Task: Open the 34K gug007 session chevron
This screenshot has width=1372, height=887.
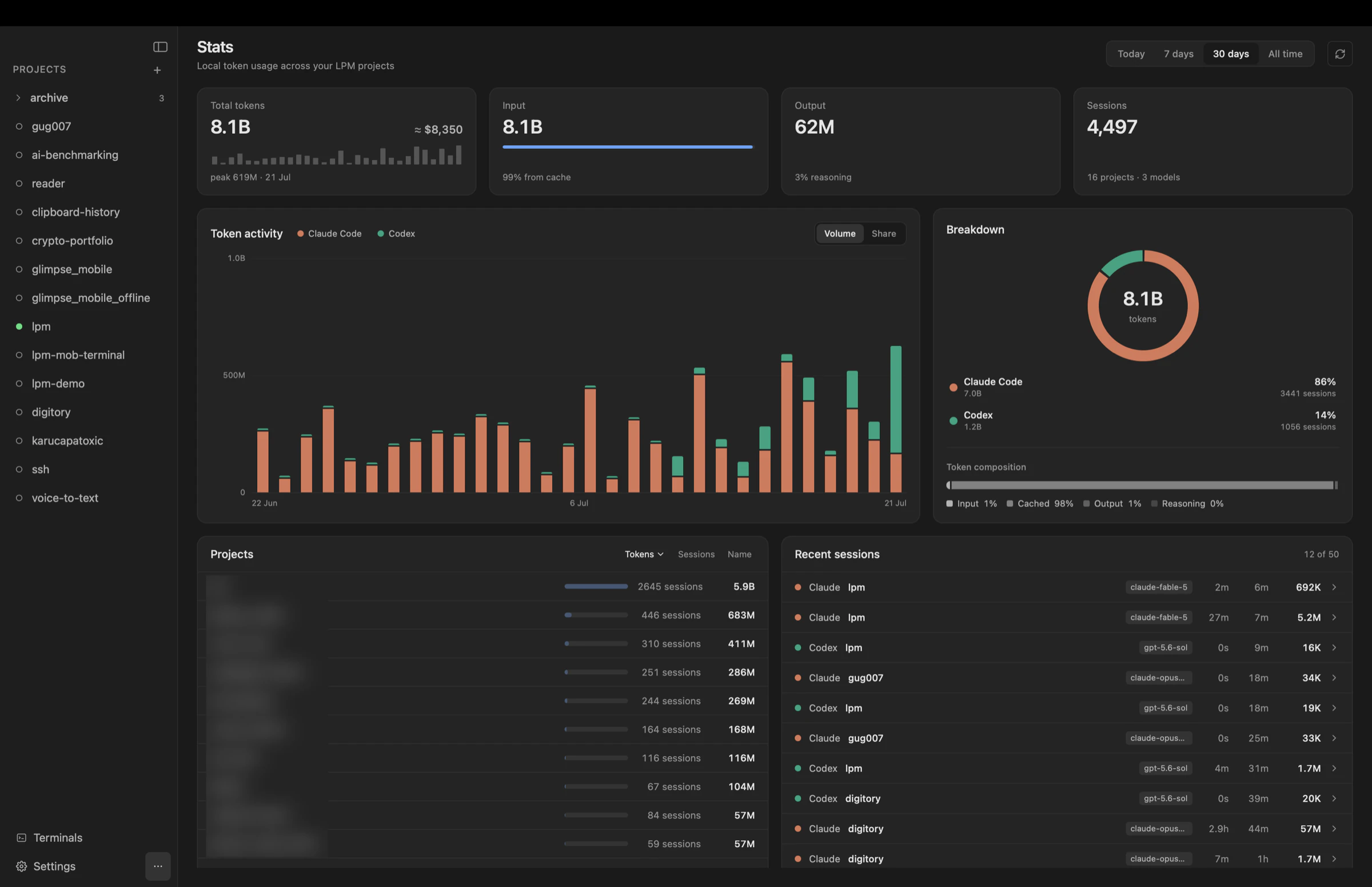Action: click(1334, 678)
